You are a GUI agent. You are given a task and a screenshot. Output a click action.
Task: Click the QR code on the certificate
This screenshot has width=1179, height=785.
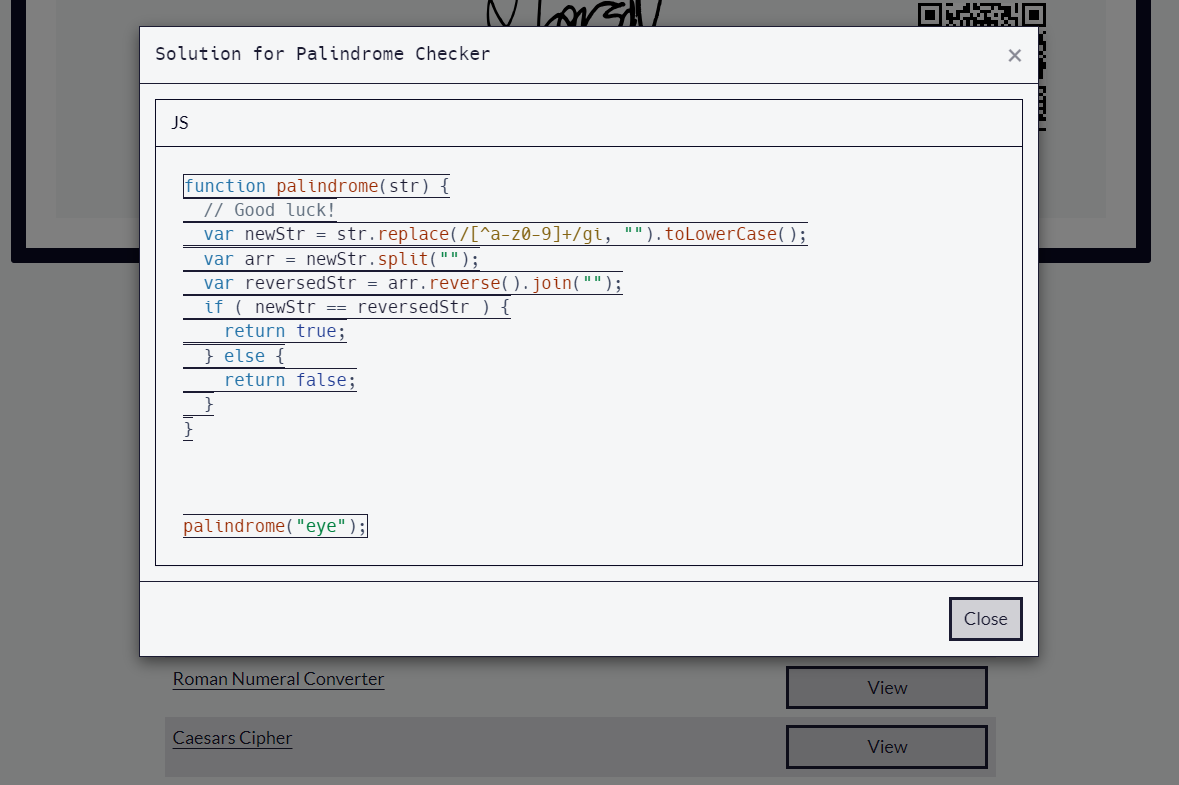point(982,14)
